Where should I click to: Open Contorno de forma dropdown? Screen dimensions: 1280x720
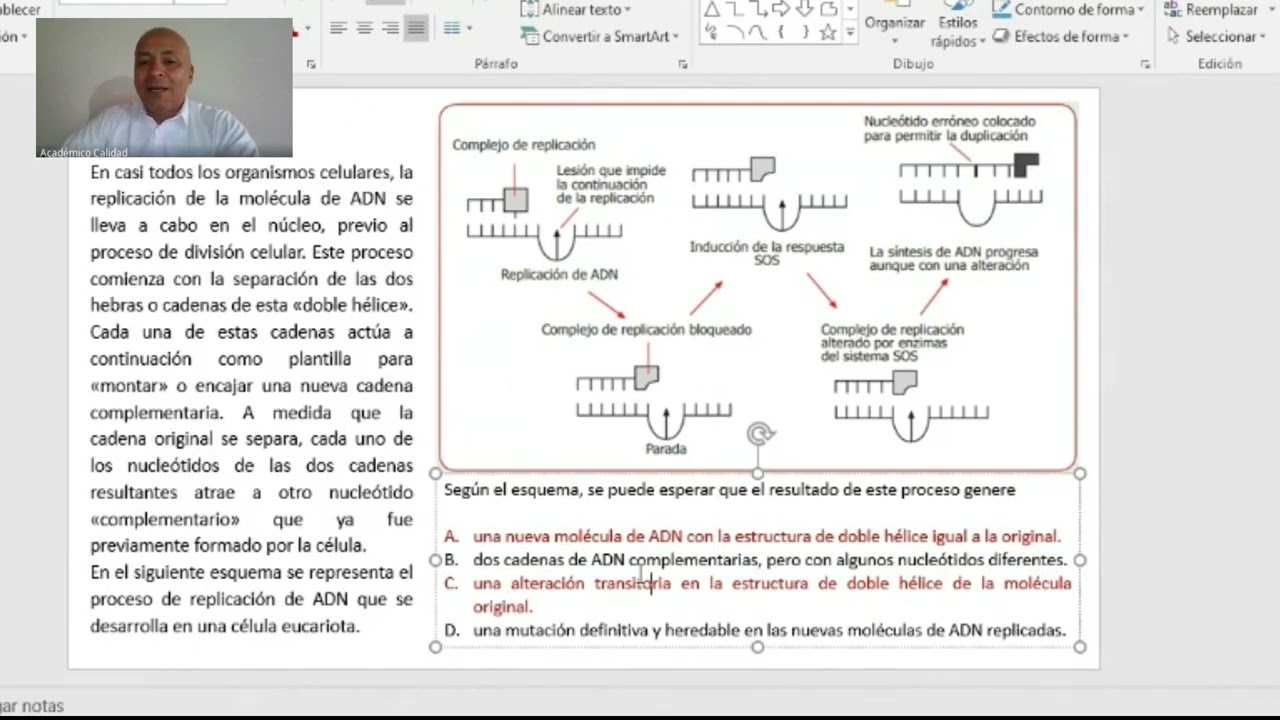(1068, 10)
